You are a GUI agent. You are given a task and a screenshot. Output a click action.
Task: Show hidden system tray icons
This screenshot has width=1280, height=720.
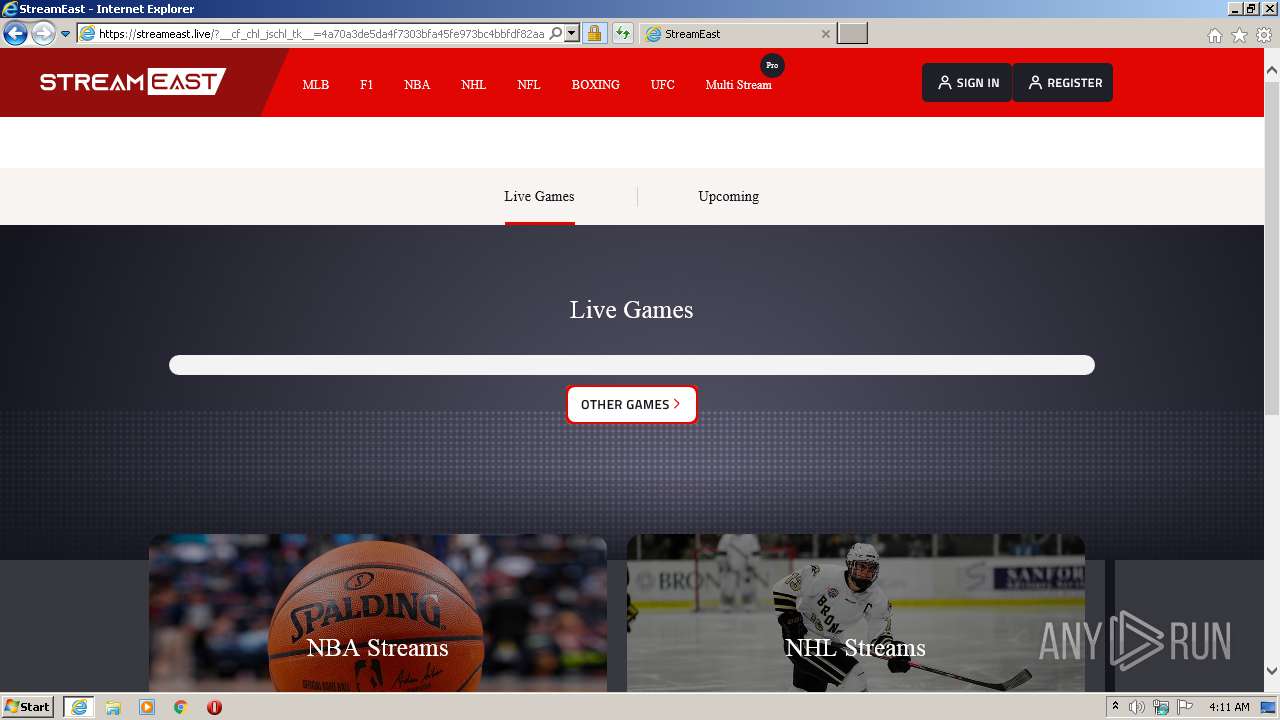pos(1116,707)
